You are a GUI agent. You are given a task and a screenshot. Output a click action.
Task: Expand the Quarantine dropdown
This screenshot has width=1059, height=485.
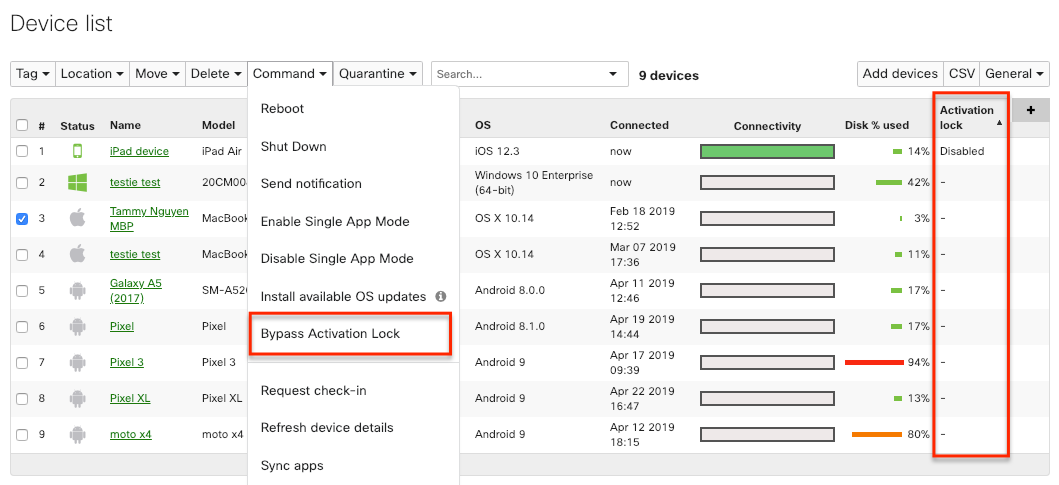377,74
